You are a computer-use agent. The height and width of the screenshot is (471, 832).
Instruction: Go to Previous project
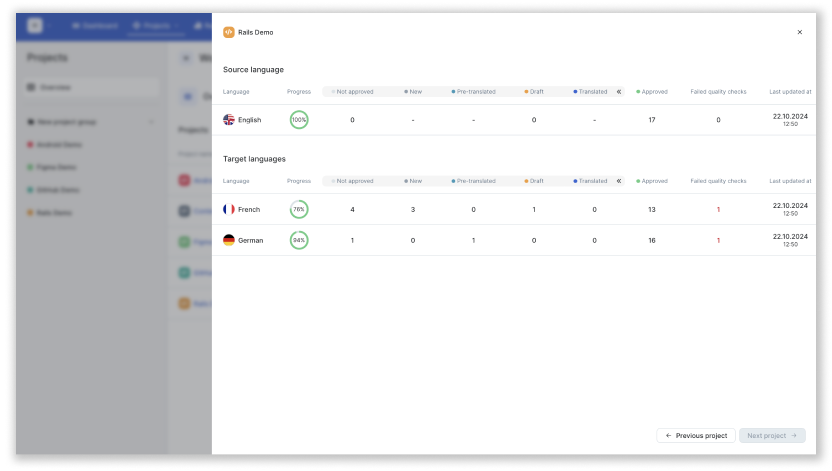[696, 435]
